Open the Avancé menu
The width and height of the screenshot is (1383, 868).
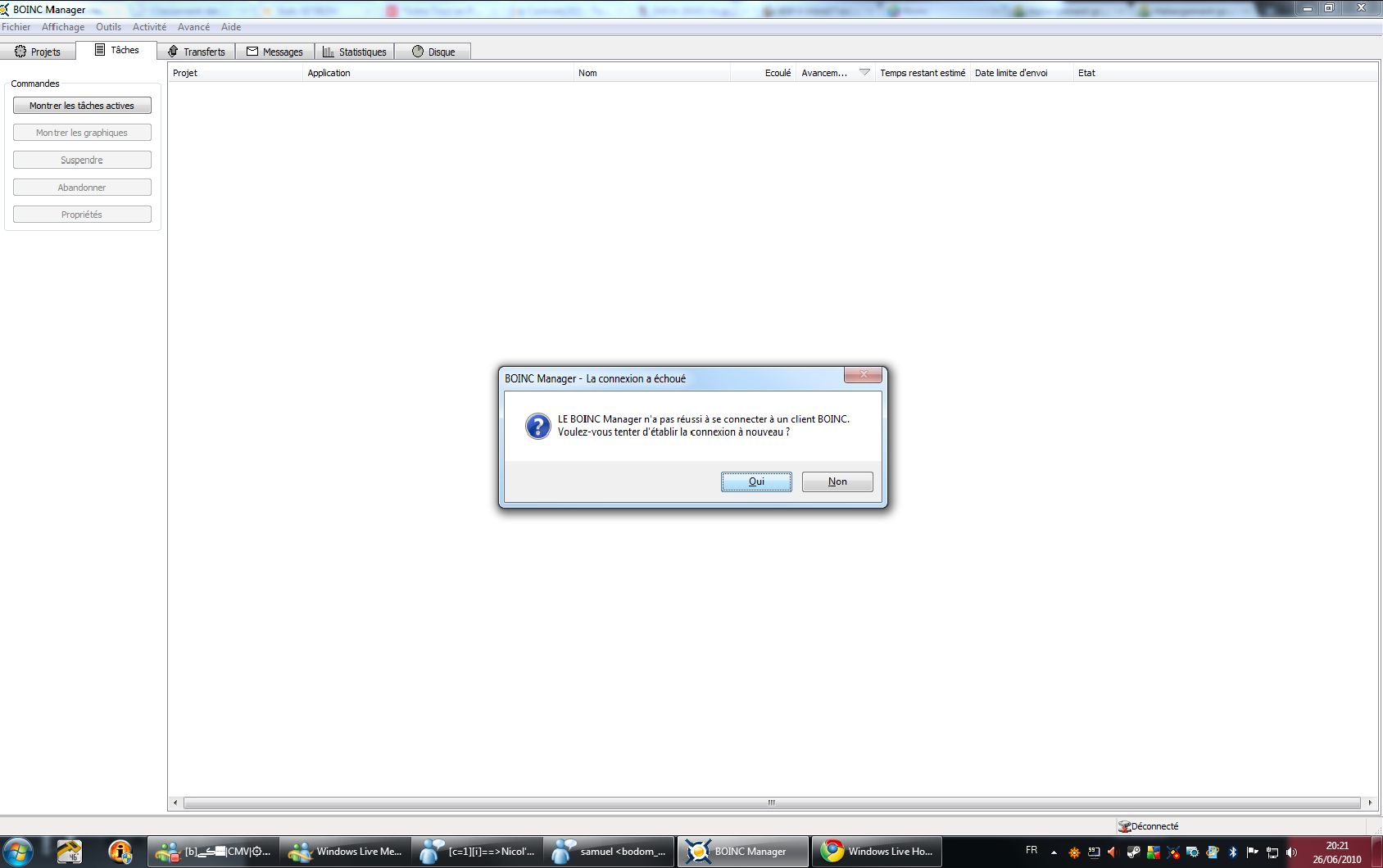point(193,27)
